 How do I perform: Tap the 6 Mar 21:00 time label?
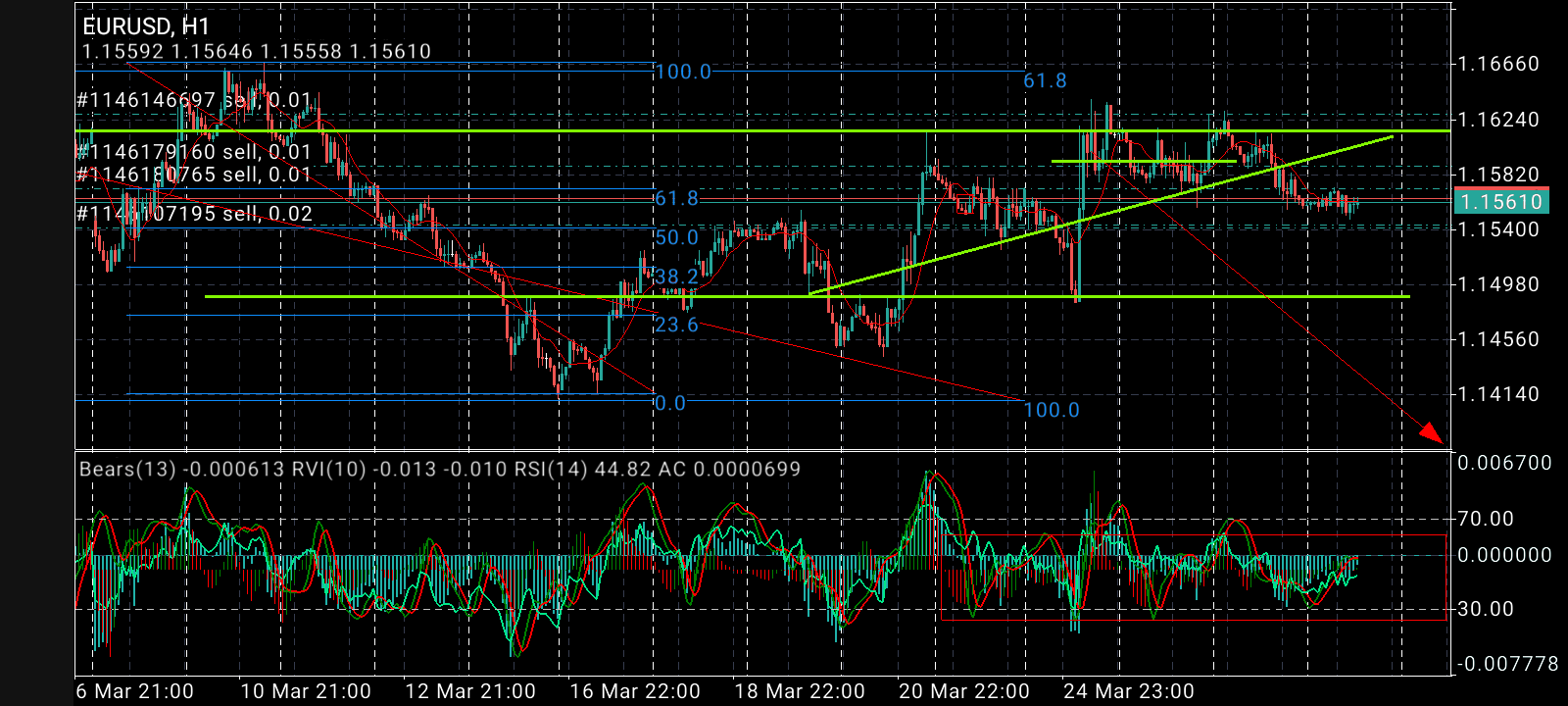135,691
